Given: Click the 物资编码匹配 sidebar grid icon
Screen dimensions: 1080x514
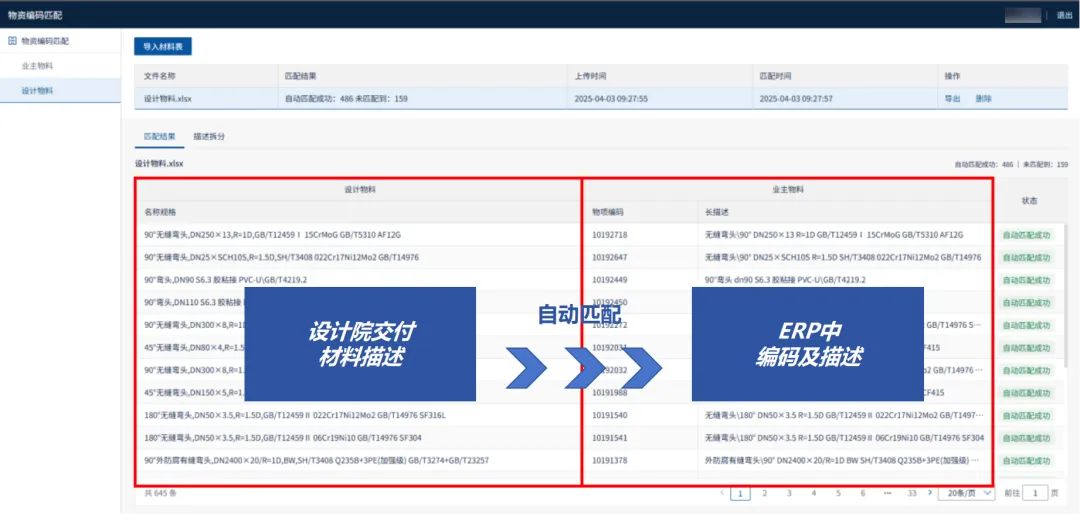Looking at the screenshot, I should point(12,41).
